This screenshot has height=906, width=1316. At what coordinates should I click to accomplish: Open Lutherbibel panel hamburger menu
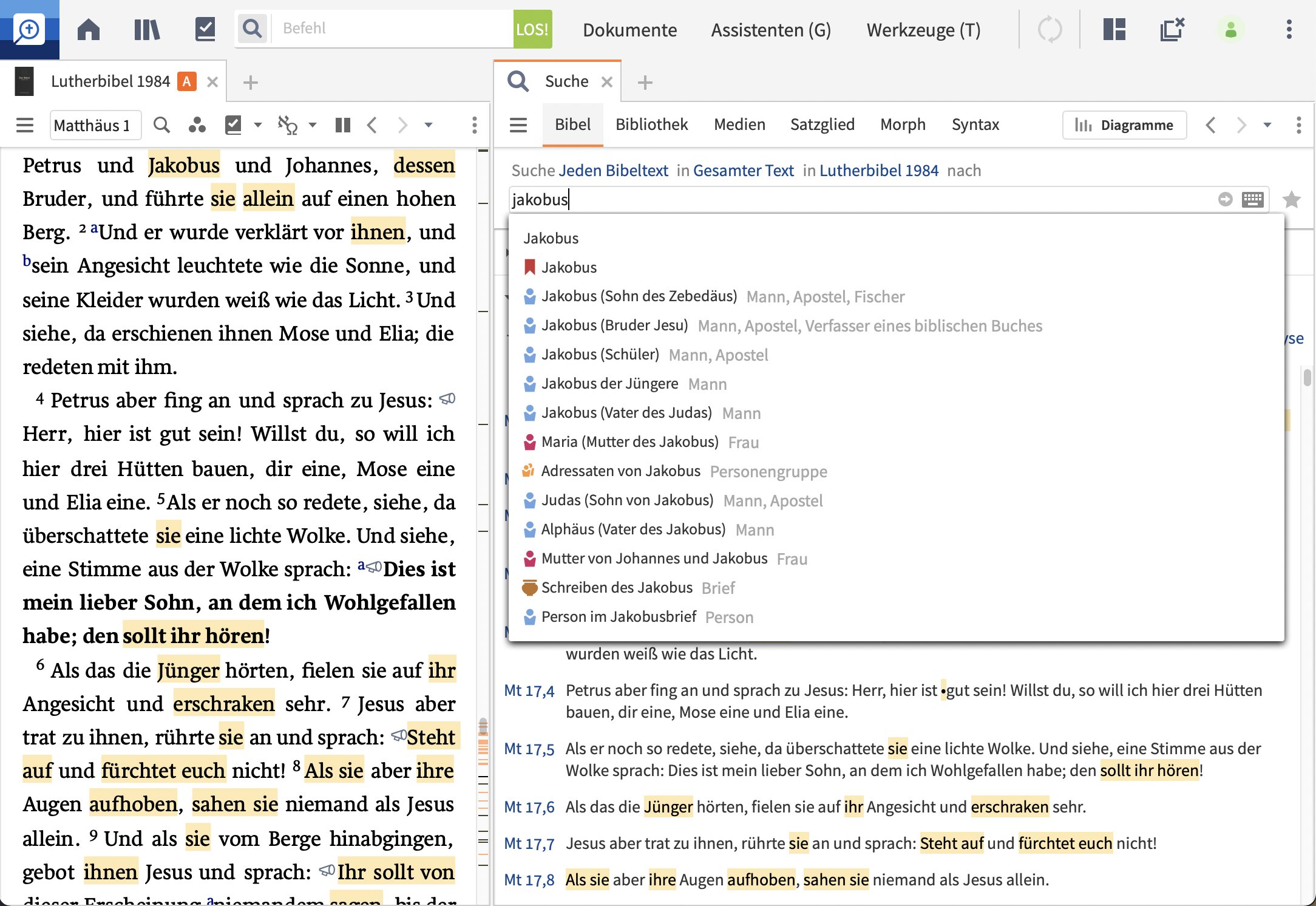[25, 125]
